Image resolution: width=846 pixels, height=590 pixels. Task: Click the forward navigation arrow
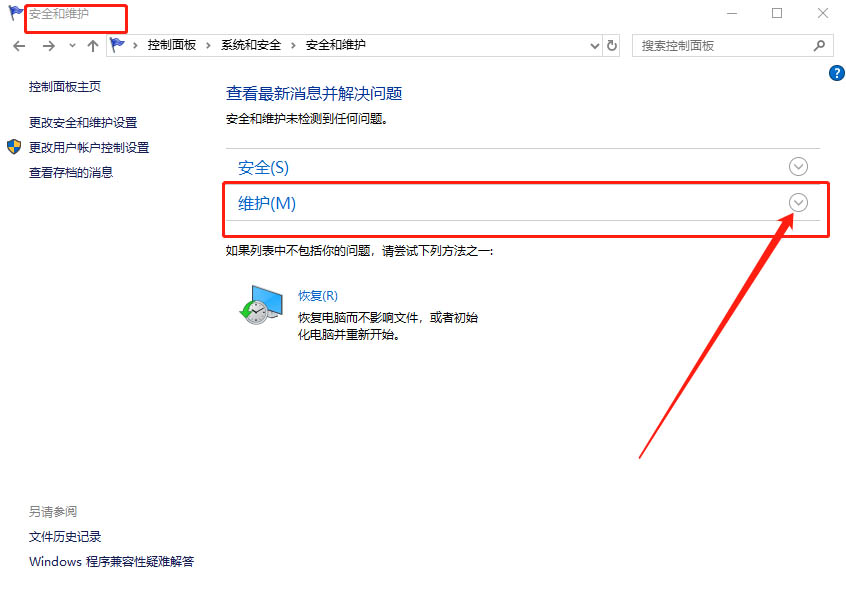pos(48,46)
